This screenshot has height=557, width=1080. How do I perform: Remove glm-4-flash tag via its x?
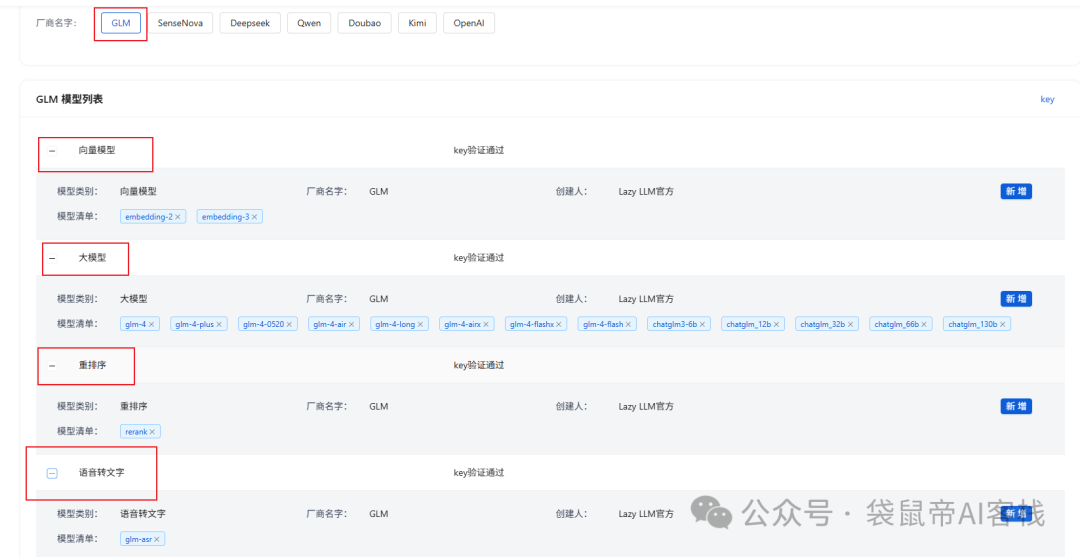[628, 324]
